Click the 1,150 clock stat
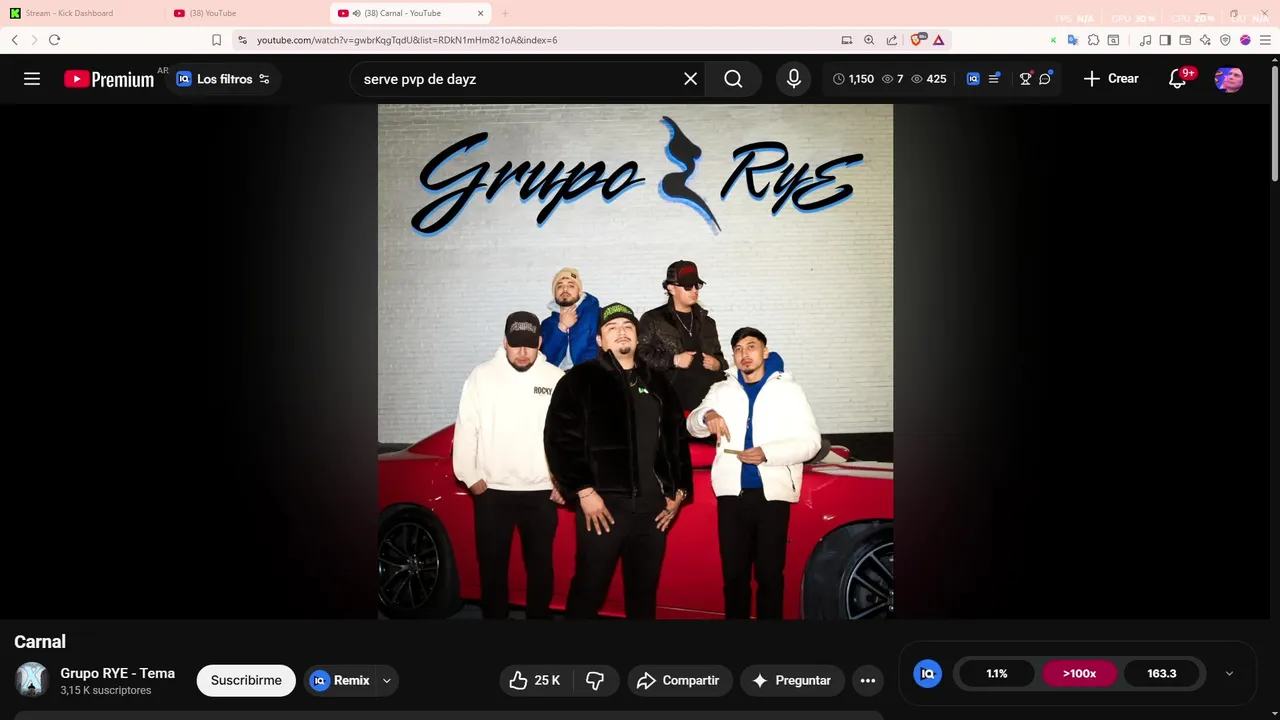 (853, 79)
